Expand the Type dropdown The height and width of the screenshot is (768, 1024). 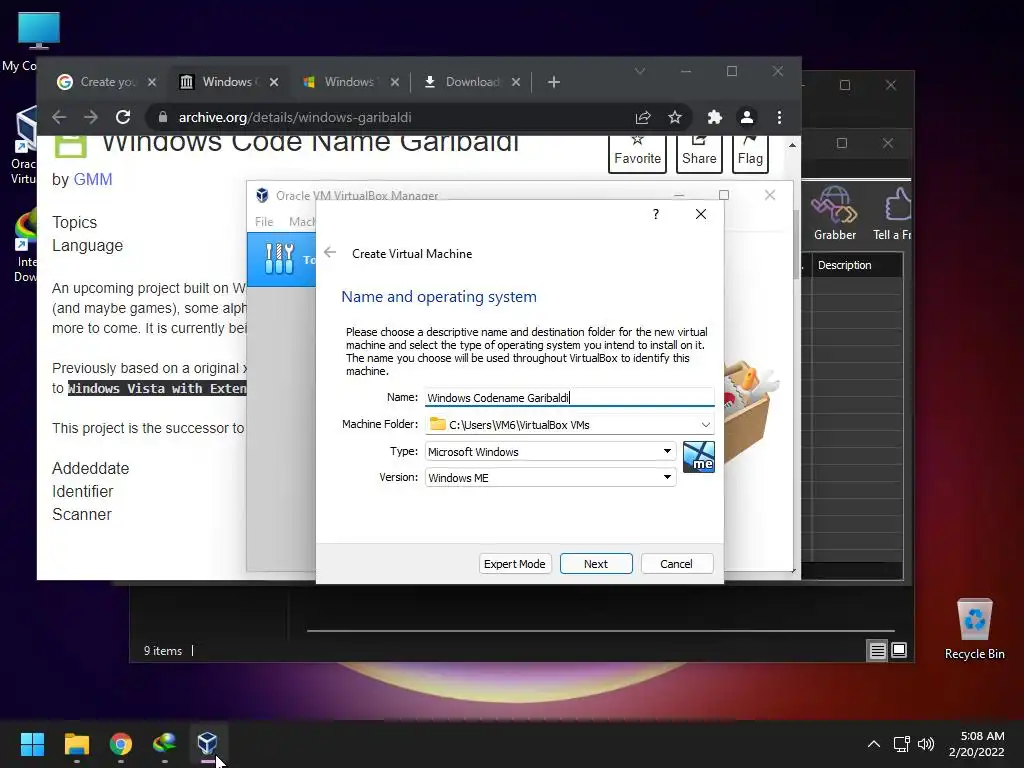tap(551, 451)
